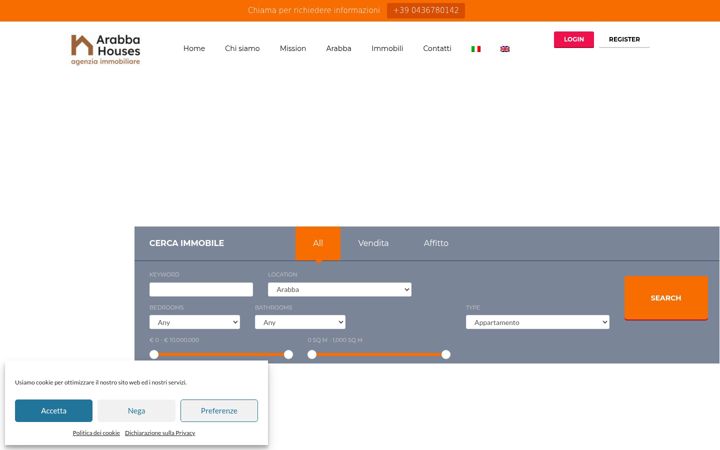Image resolution: width=720 pixels, height=450 pixels.
Task: Call the phone number +39 0436780142
Action: (x=426, y=11)
